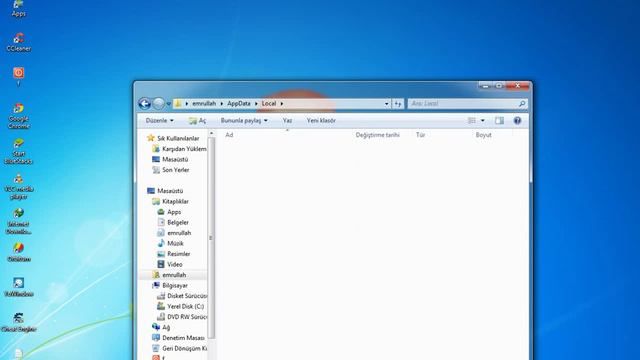The image size is (640, 360).
Task: Expand the arrow after AppData in address bar
Action: 256,104
